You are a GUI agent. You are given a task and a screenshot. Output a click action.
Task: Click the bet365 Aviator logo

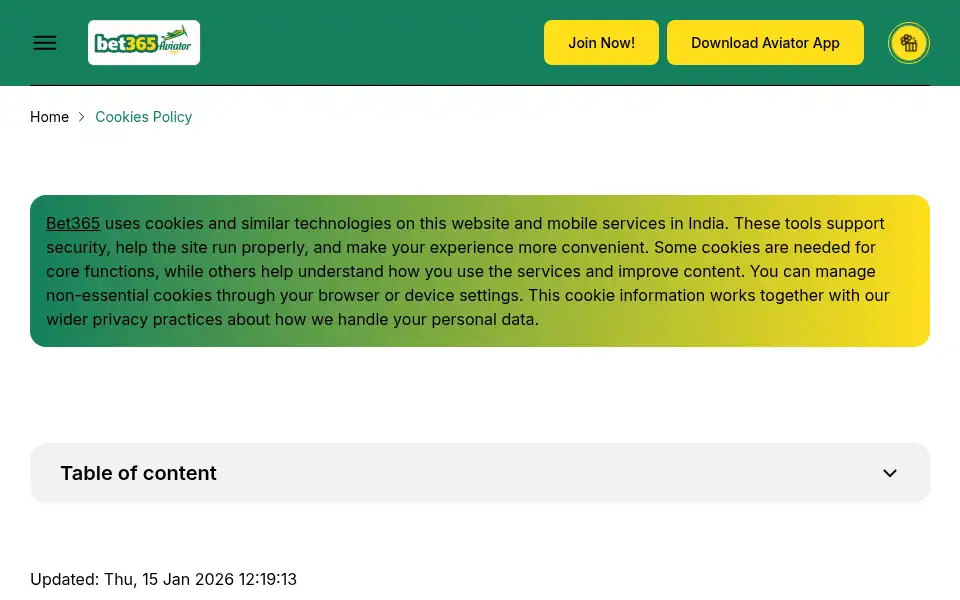(x=144, y=43)
